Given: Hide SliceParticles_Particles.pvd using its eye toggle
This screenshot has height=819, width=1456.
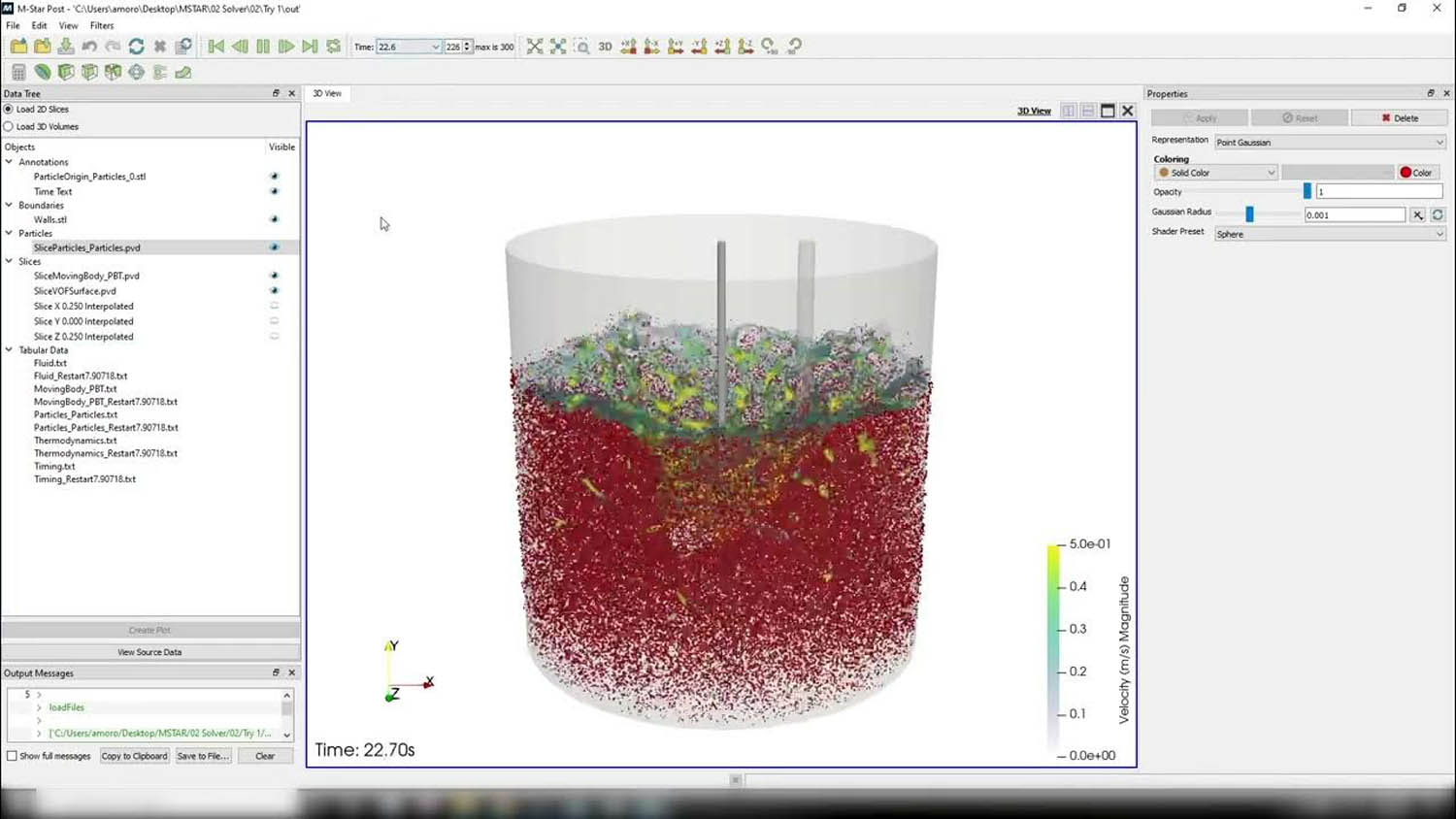Looking at the screenshot, I should (x=275, y=247).
